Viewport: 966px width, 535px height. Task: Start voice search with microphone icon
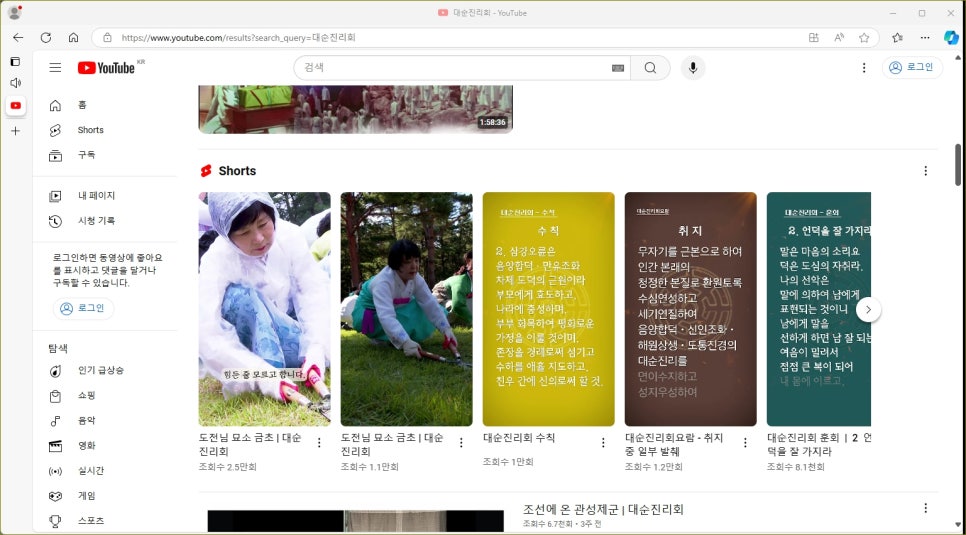(693, 68)
